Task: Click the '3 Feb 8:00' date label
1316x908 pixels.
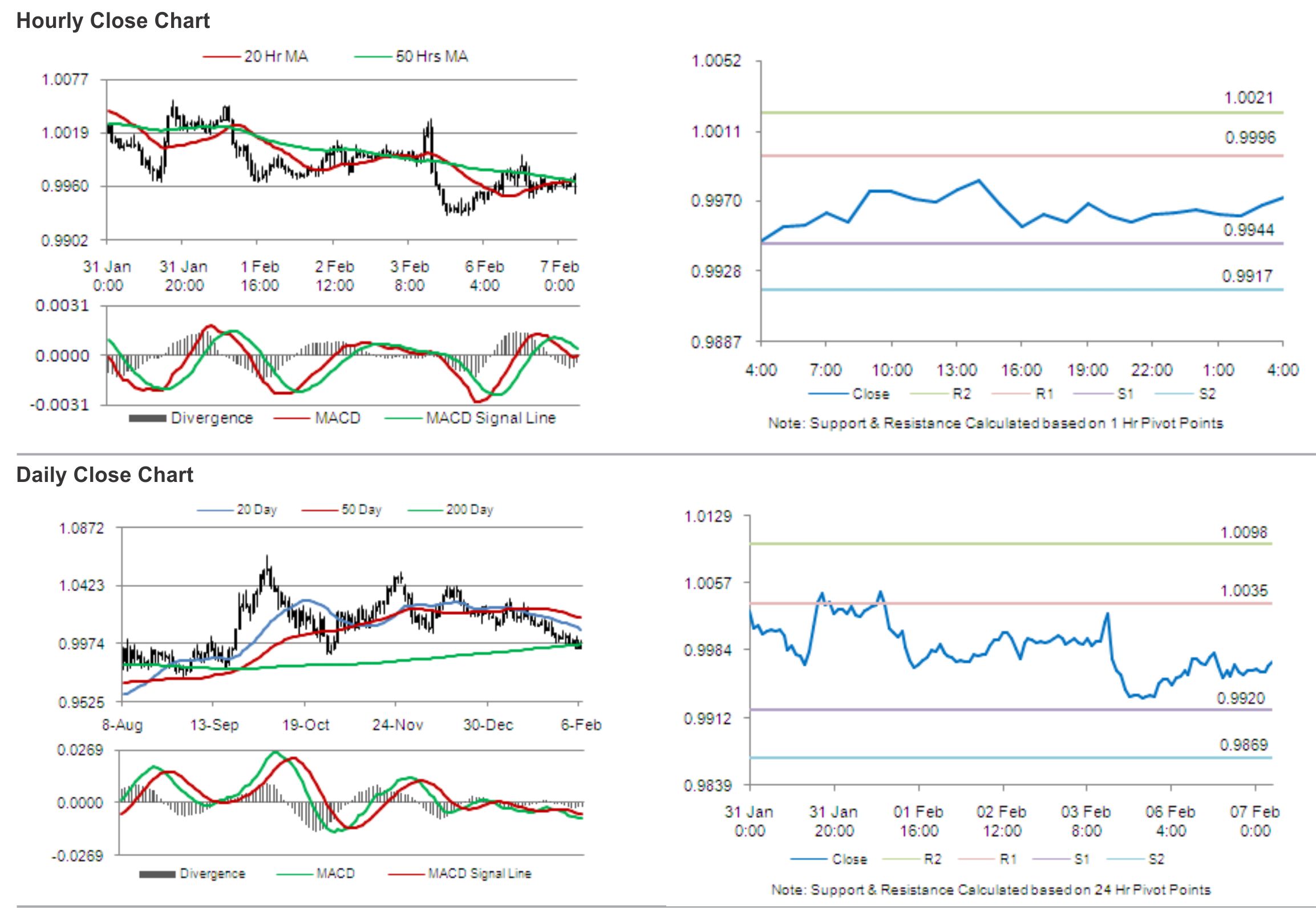Action: tap(410, 276)
